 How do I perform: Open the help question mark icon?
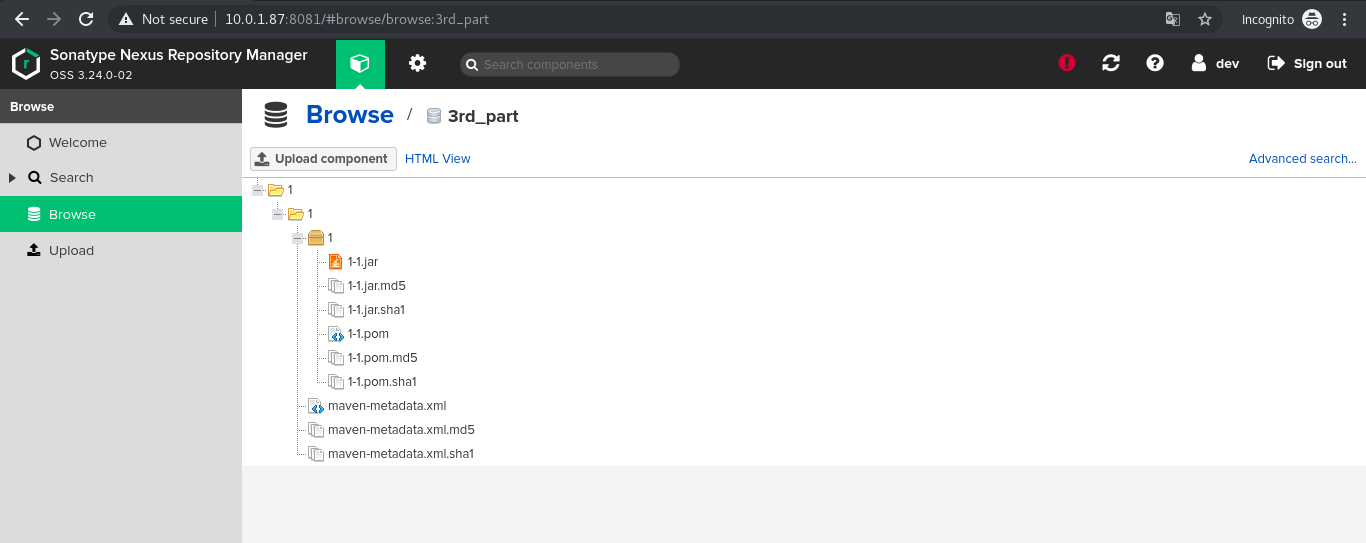(x=1155, y=63)
